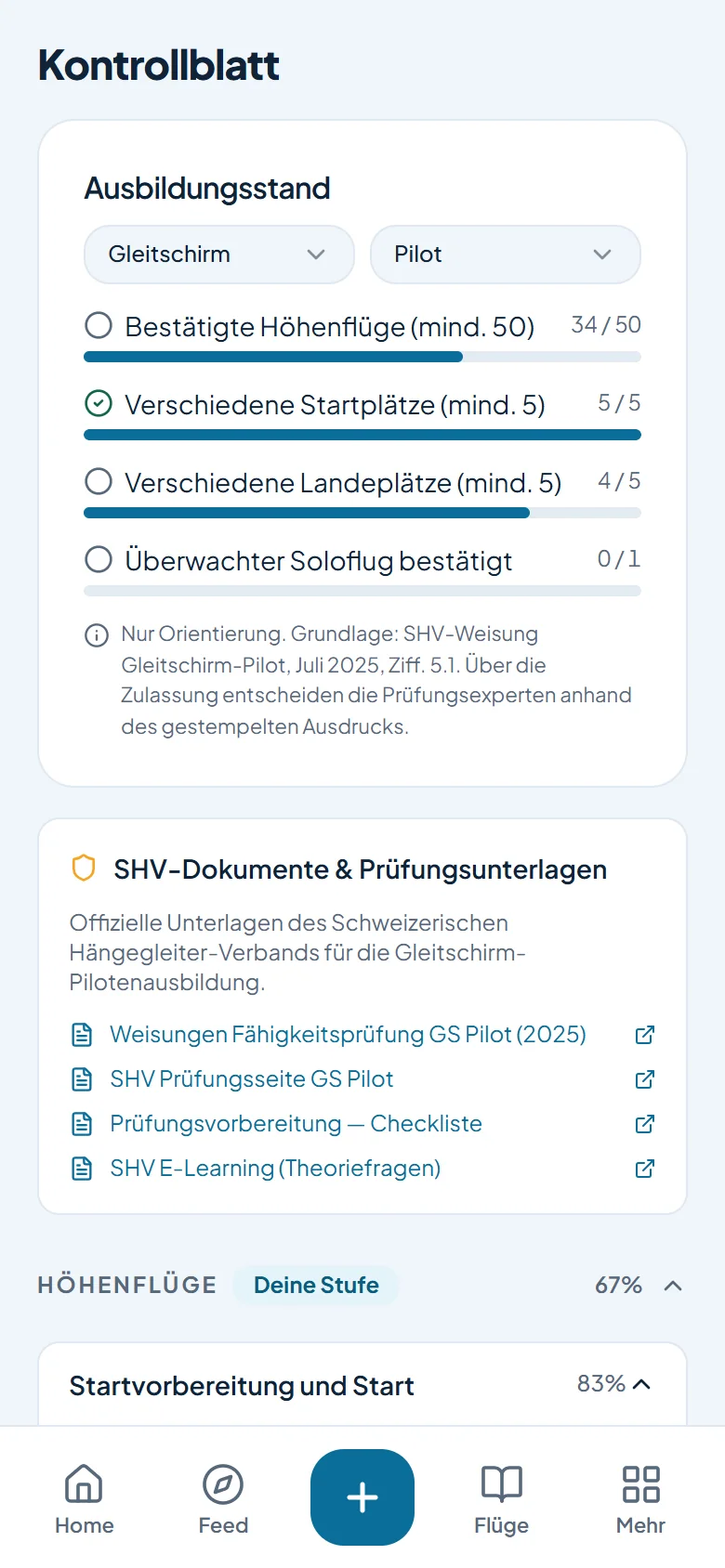The width and height of the screenshot is (725, 1568).
Task: Click the Verschiedene Landeplätze progress bar
Action: (x=362, y=513)
